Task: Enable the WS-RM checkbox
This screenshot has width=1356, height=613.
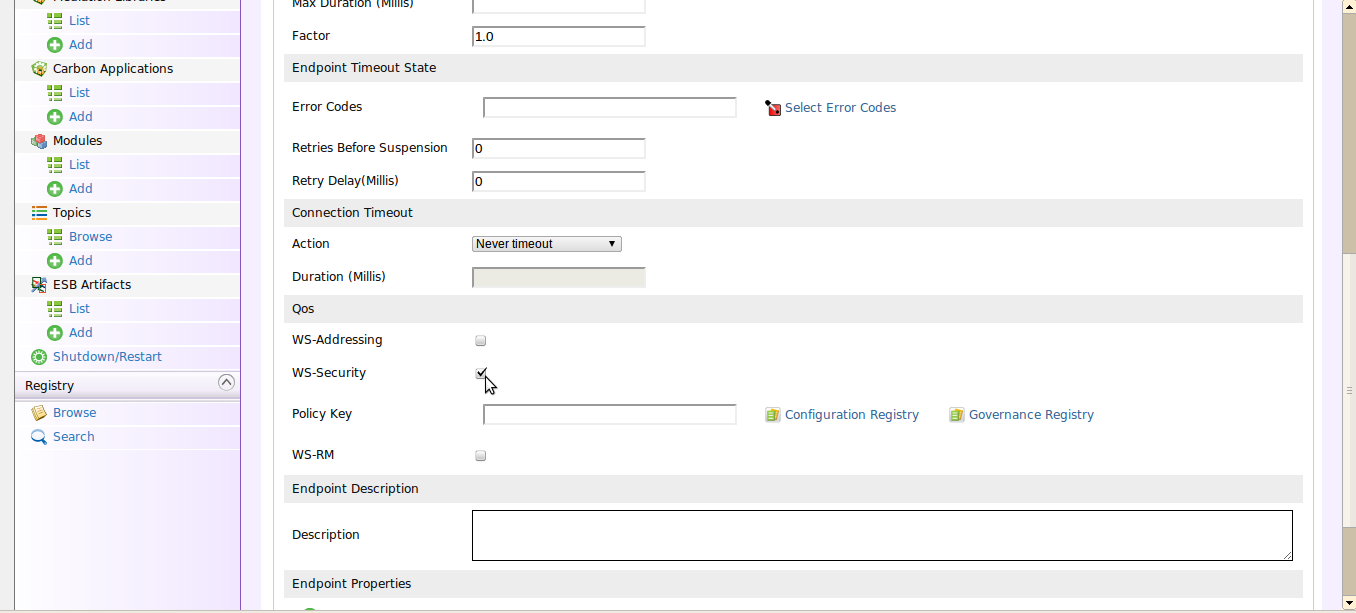Action: click(480, 455)
